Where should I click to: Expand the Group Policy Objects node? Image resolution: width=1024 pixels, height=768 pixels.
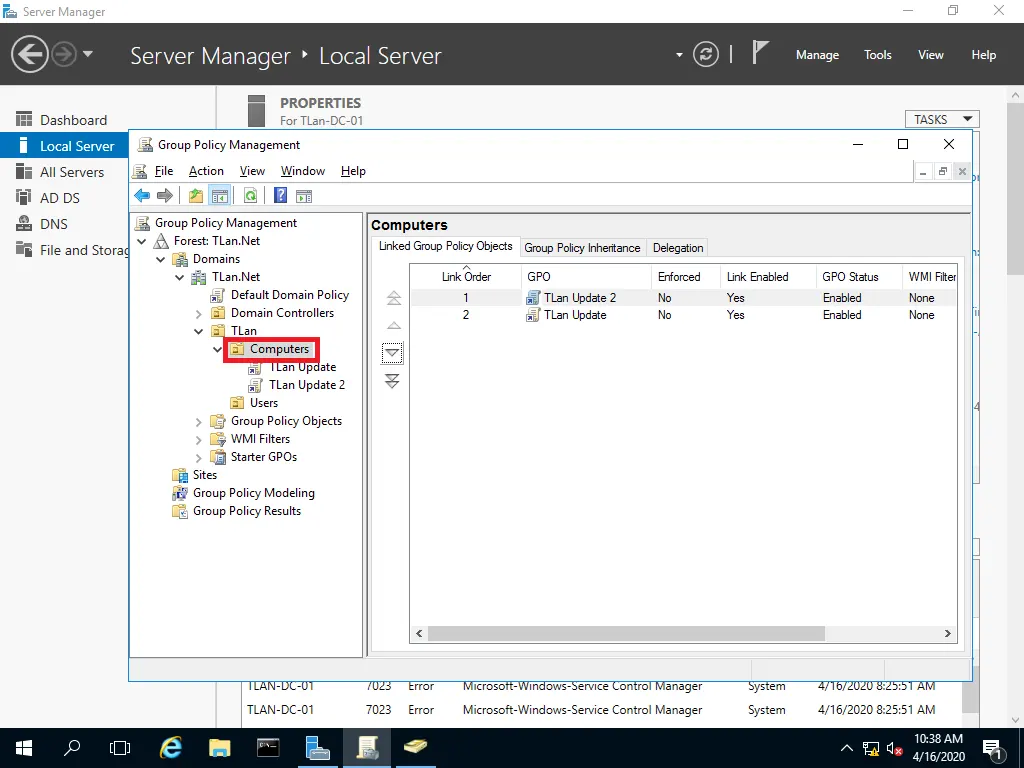coord(199,421)
